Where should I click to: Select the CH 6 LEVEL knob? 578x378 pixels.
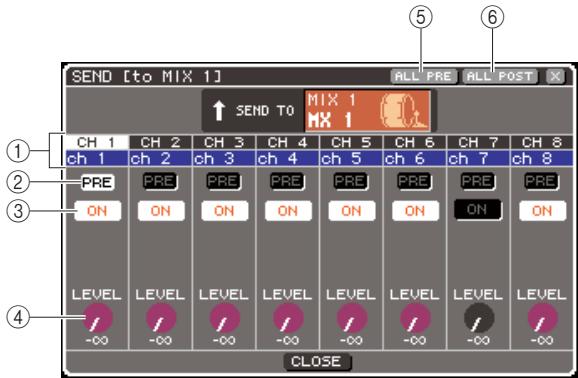point(415,318)
